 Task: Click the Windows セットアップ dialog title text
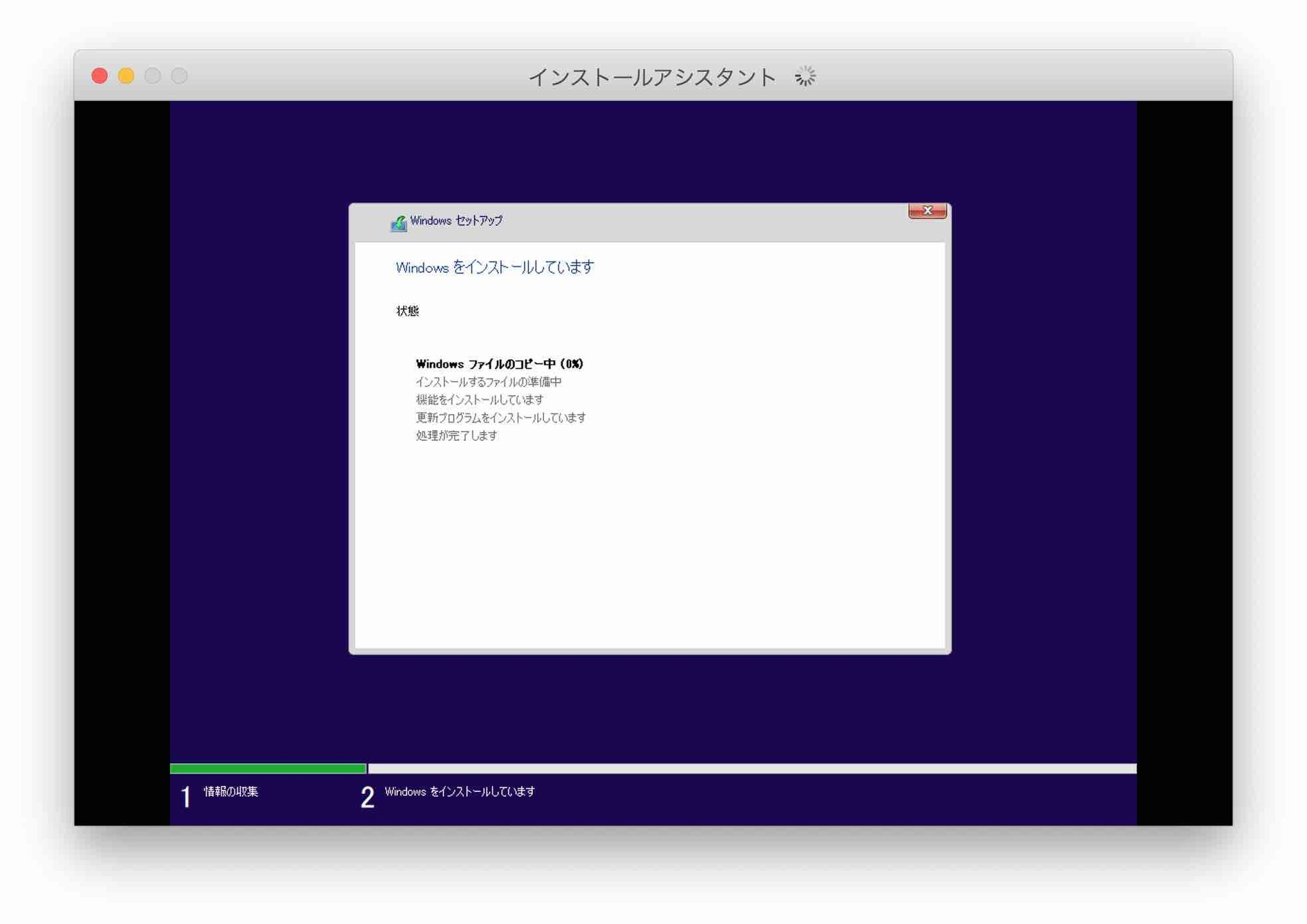tap(456, 221)
